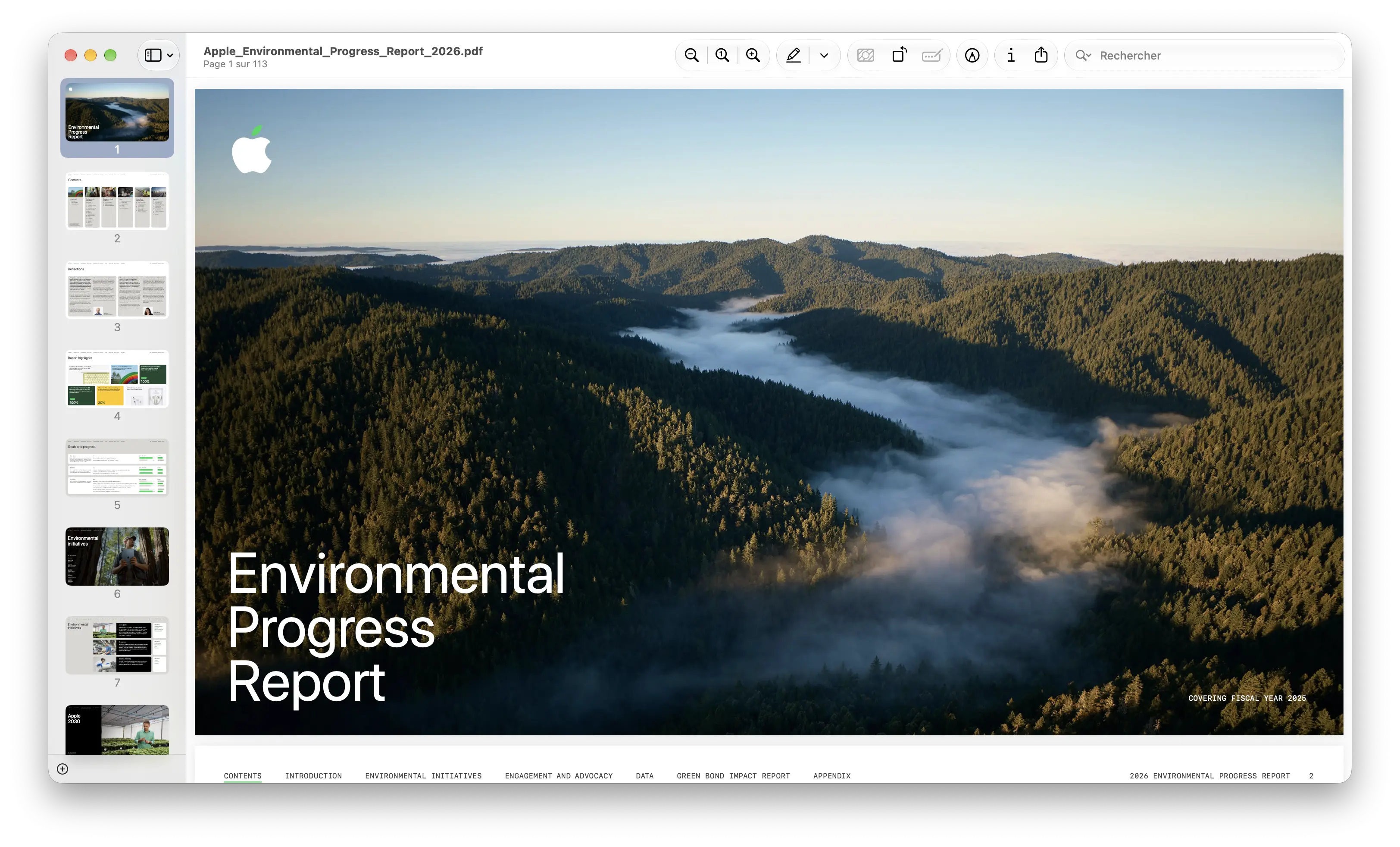1400x847 pixels.
Task: Click the actual size zoom icon
Action: click(x=722, y=55)
